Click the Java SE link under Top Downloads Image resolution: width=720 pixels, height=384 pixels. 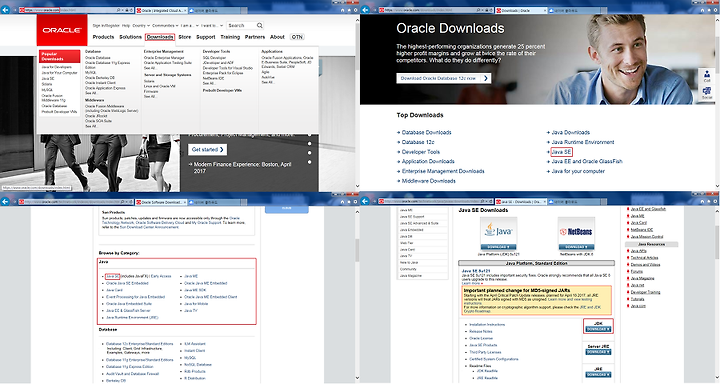coord(561,152)
